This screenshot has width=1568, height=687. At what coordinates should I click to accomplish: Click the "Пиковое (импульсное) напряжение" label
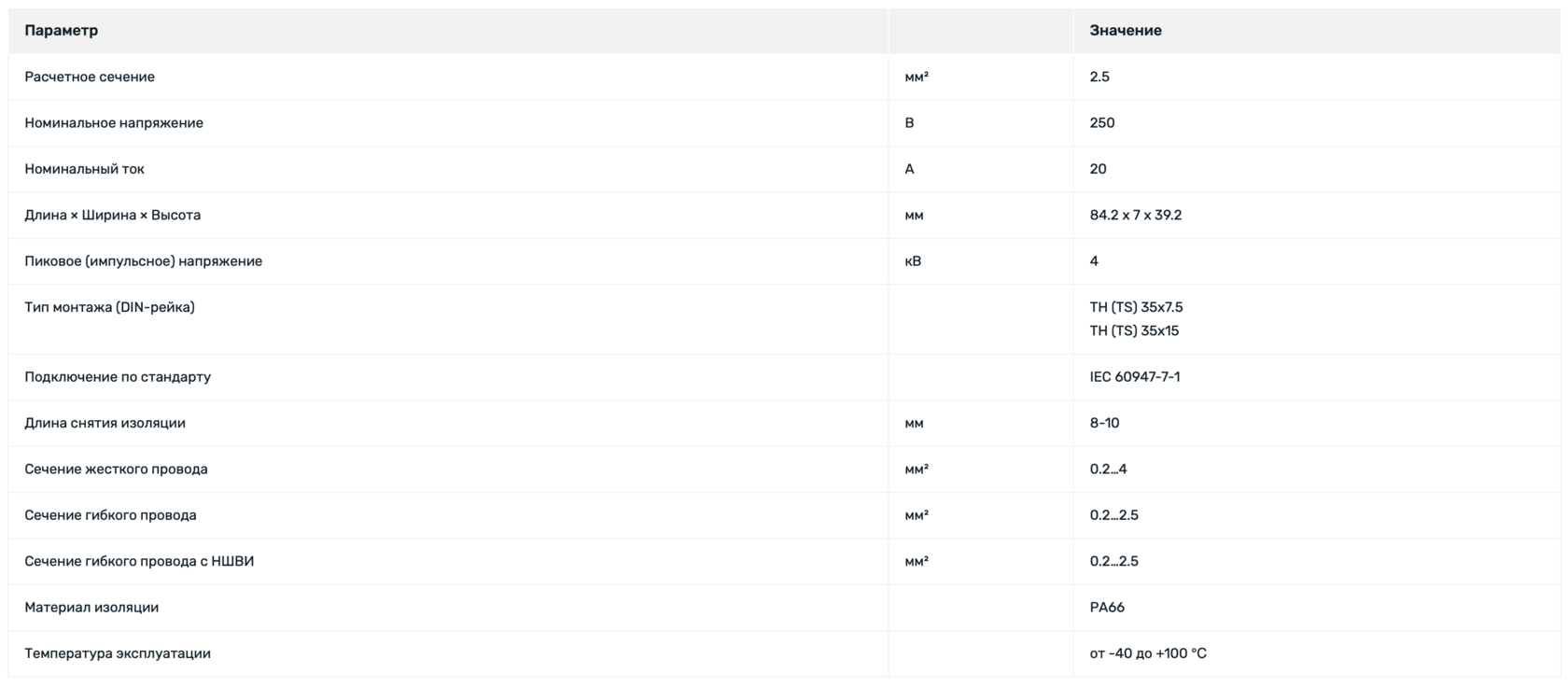(144, 261)
